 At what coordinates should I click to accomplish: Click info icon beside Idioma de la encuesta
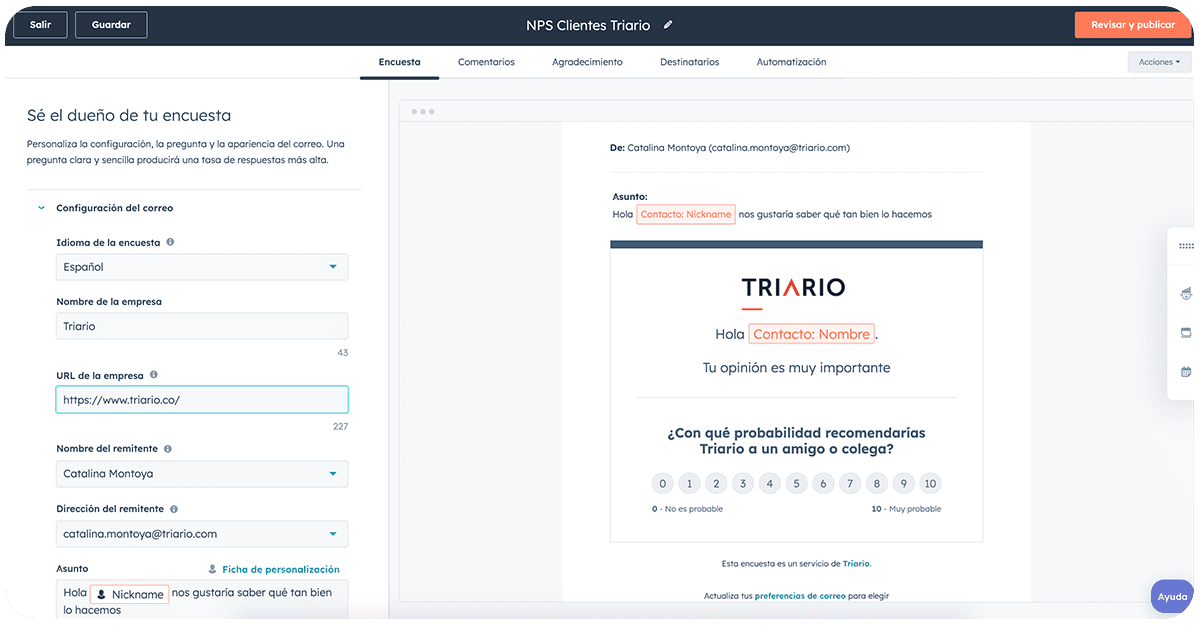pyautogui.click(x=170, y=242)
